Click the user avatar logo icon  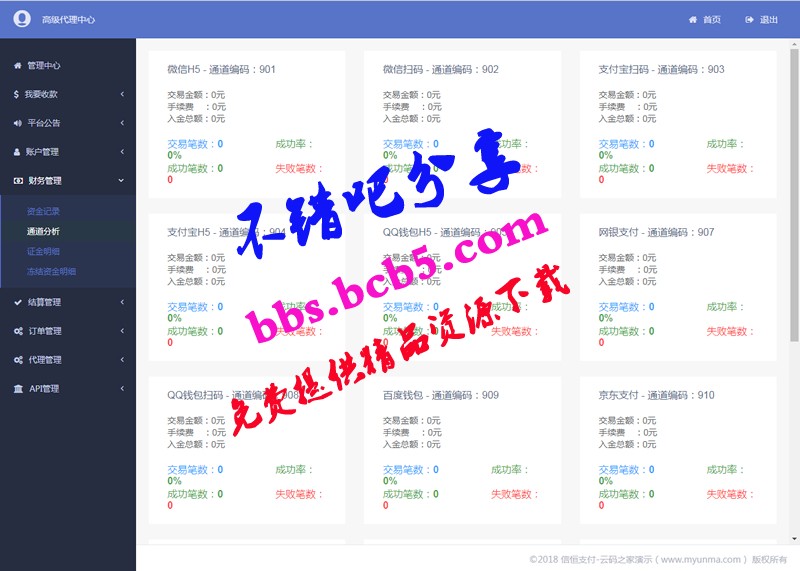point(22,19)
